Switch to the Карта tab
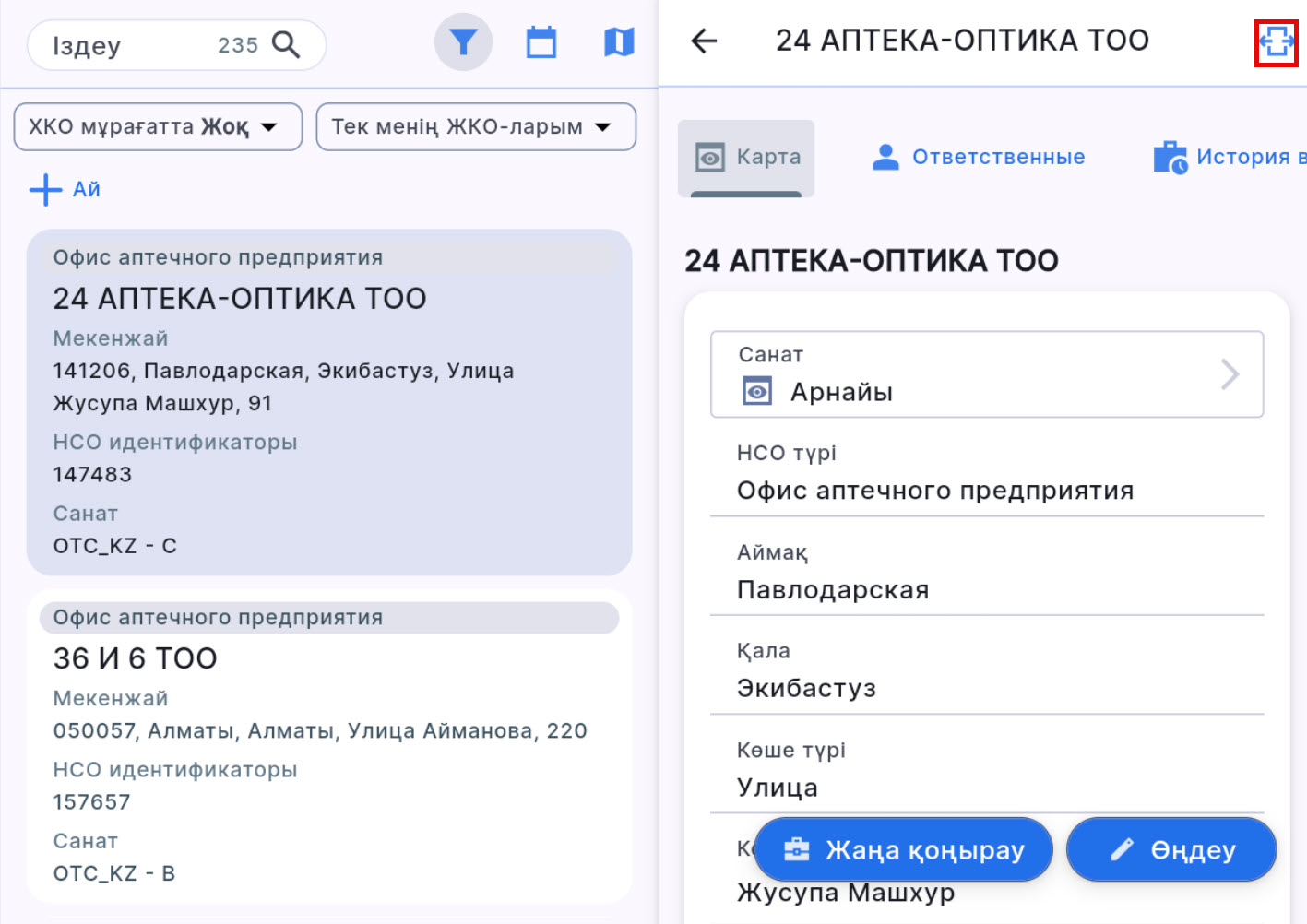 coord(746,157)
